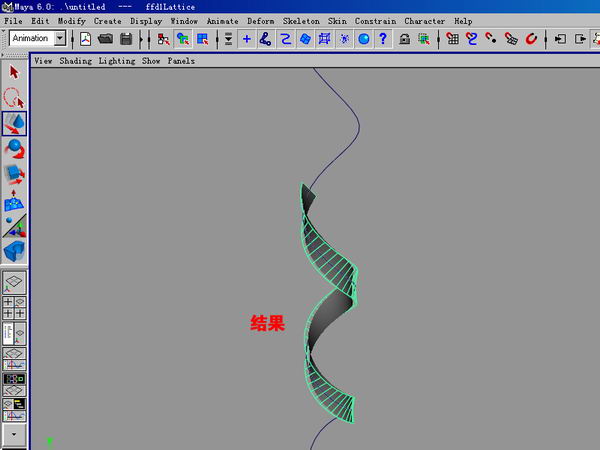Click the highlight selection mode icon
Screen dimensions: 600x450
click(424, 39)
